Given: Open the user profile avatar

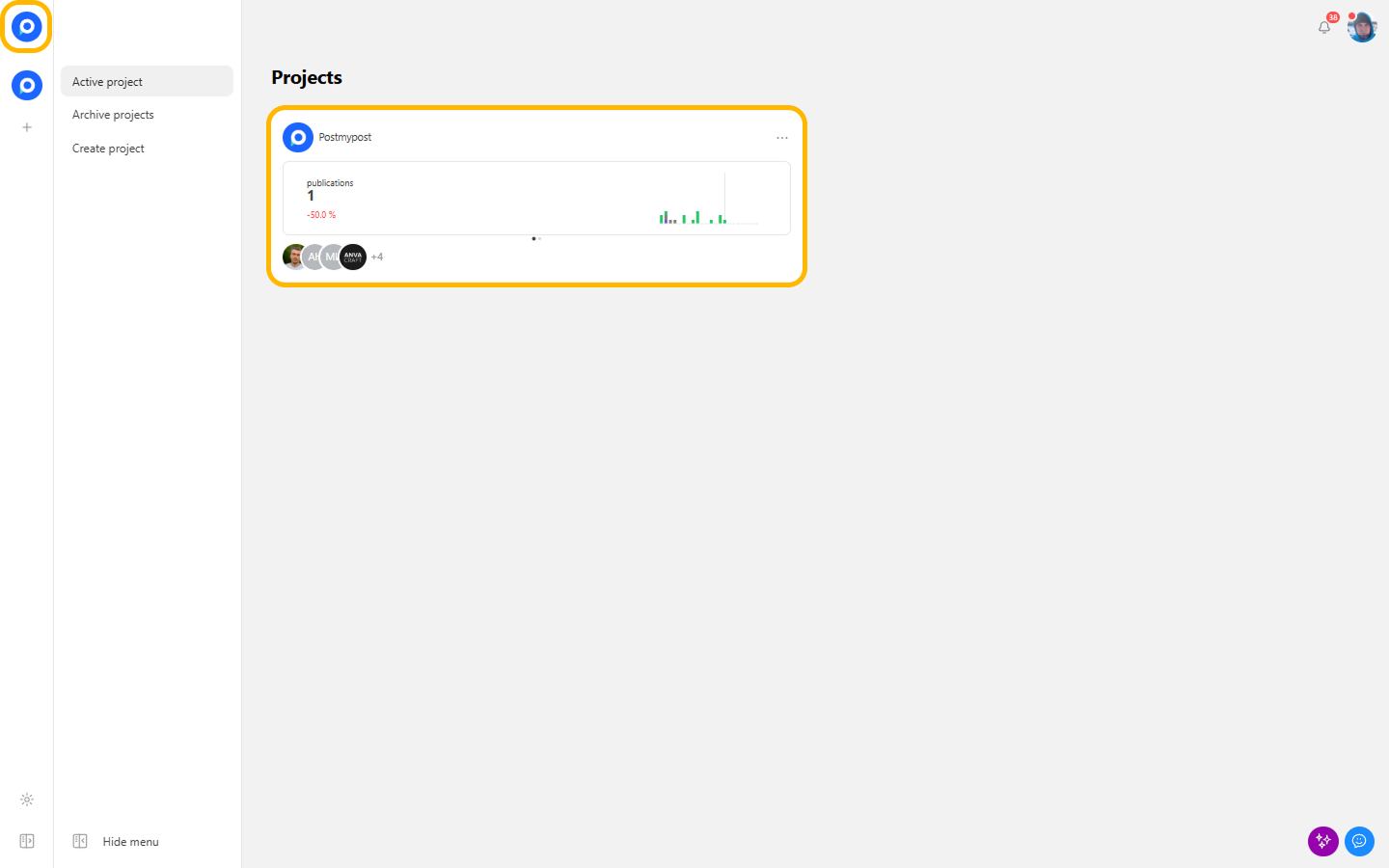Looking at the screenshot, I should click(x=1362, y=27).
